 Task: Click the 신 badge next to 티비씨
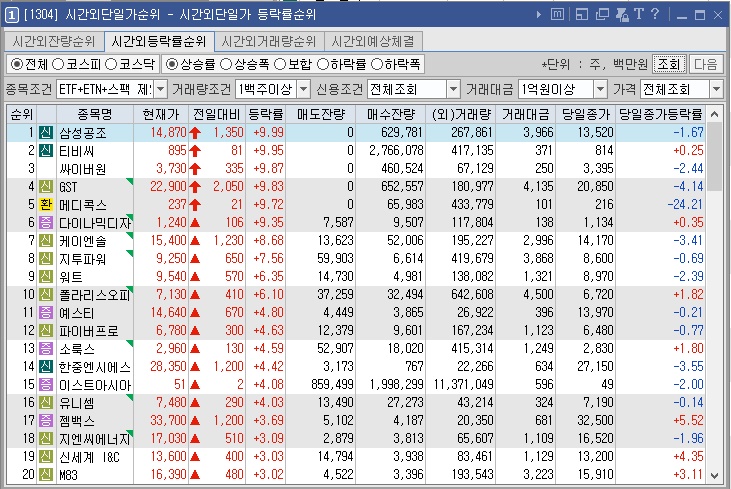tap(46, 151)
